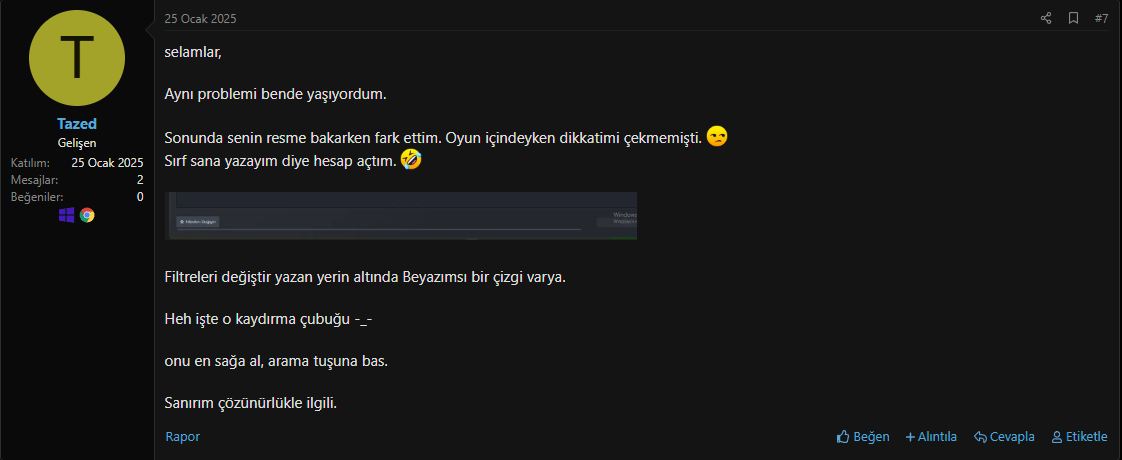Reply to the post with Cevapla

[x=1004, y=436]
